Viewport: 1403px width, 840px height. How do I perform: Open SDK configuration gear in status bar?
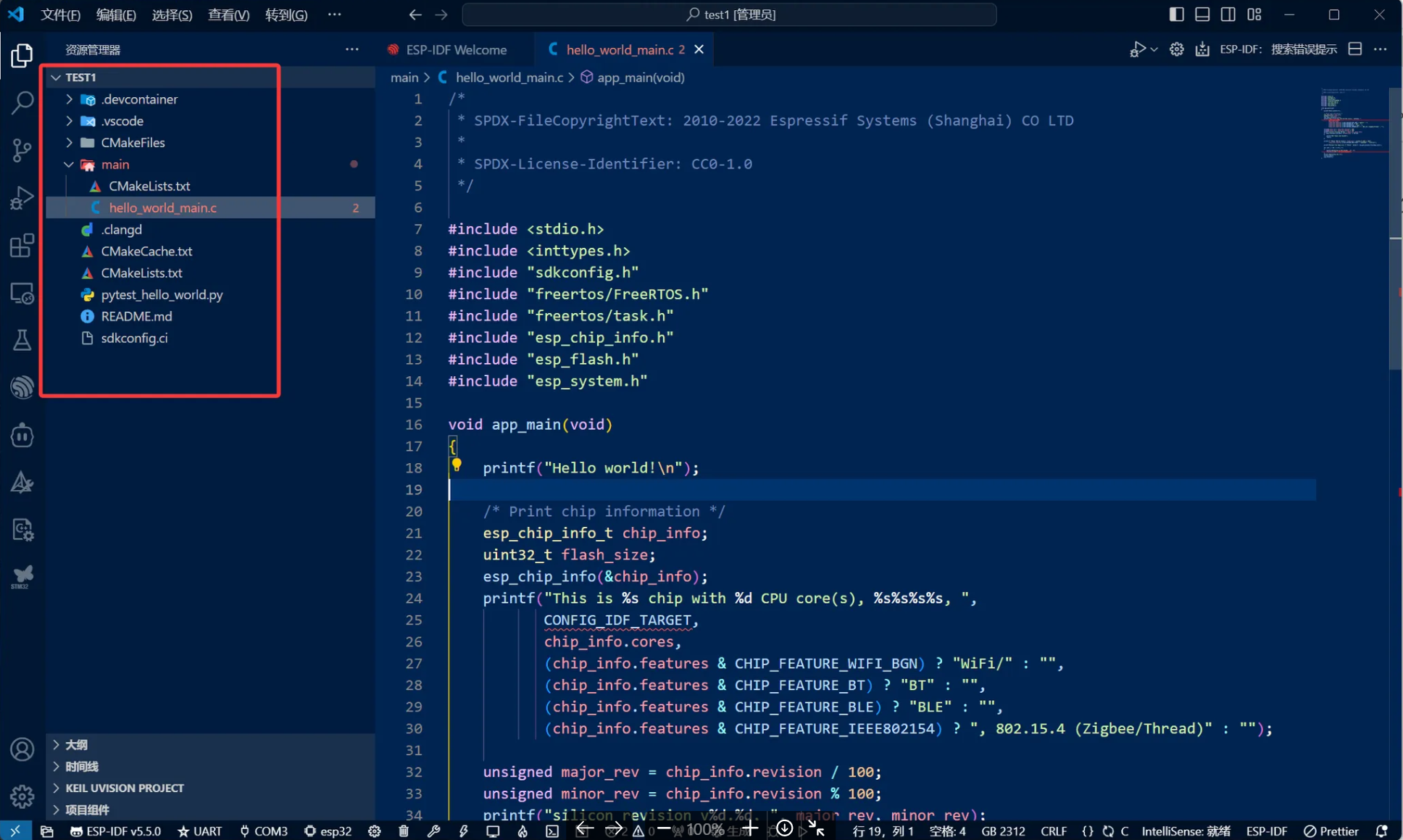[374, 831]
